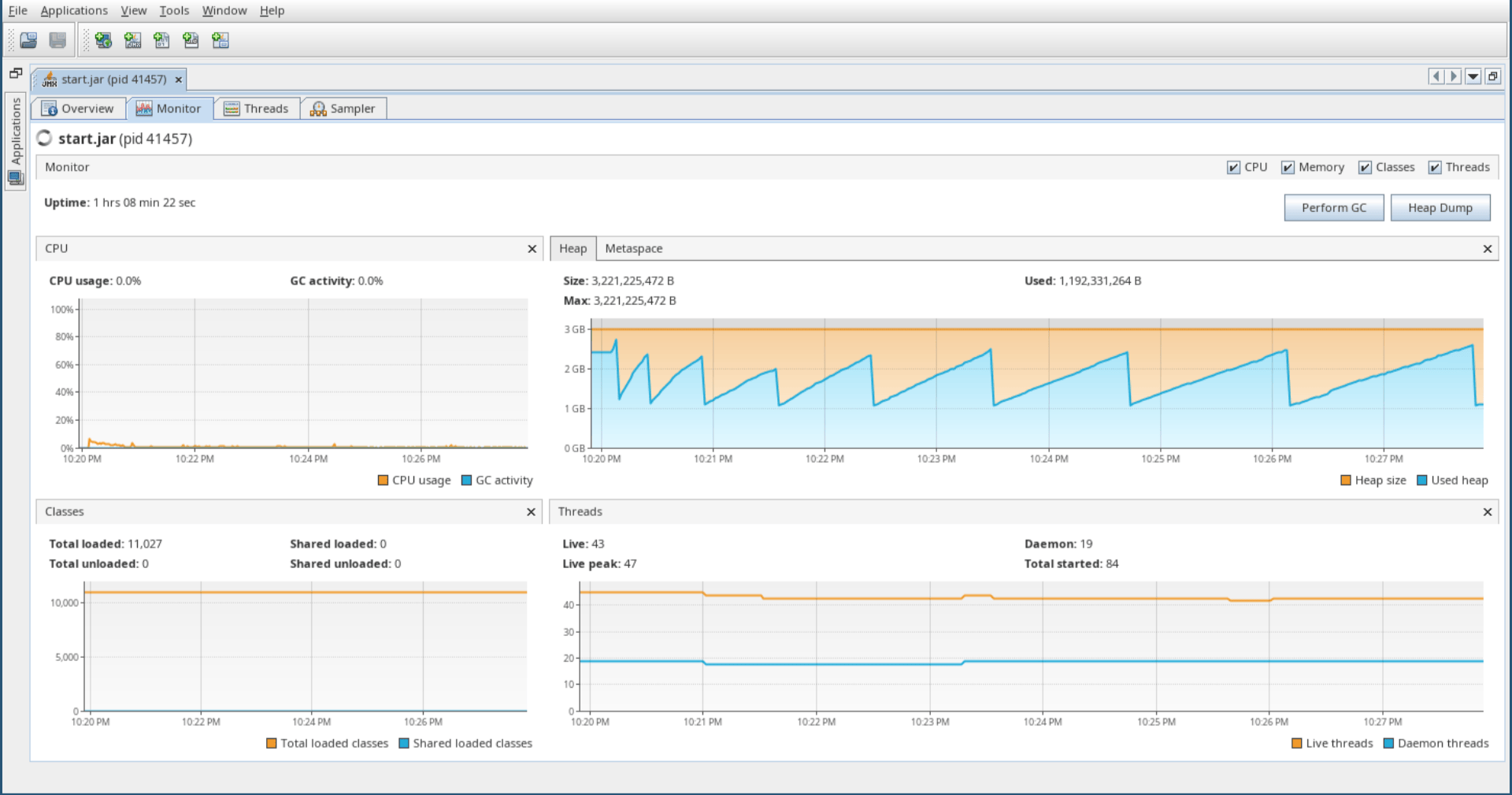
Task: Click the Used: 1,192,331,264 B value
Action: [1082, 281]
